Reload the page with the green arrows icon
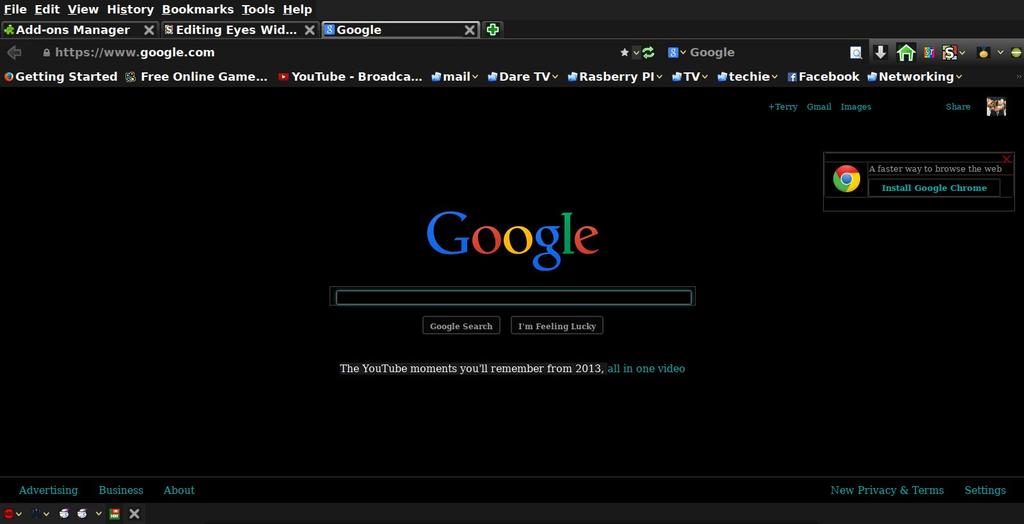Image resolution: width=1024 pixels, height=524 pixels. click(648, 52)
